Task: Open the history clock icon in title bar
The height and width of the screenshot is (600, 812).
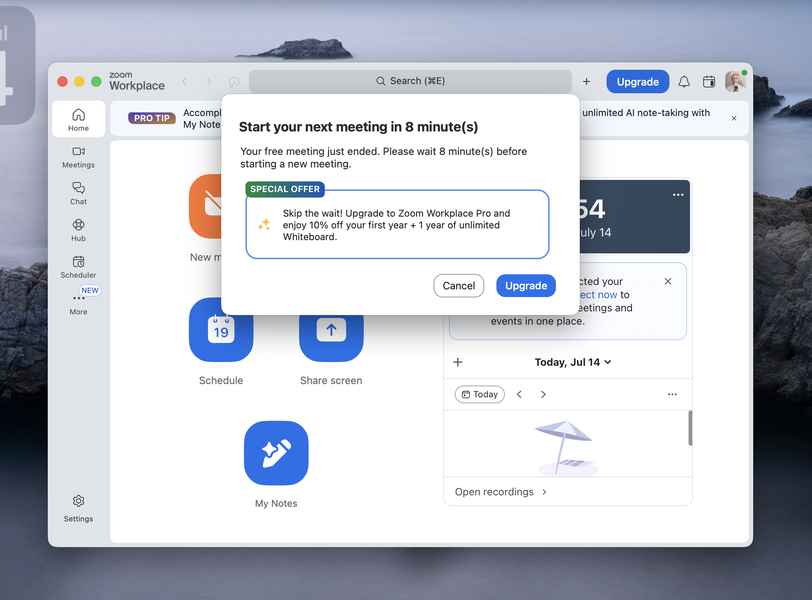Action: pos(234,82)
